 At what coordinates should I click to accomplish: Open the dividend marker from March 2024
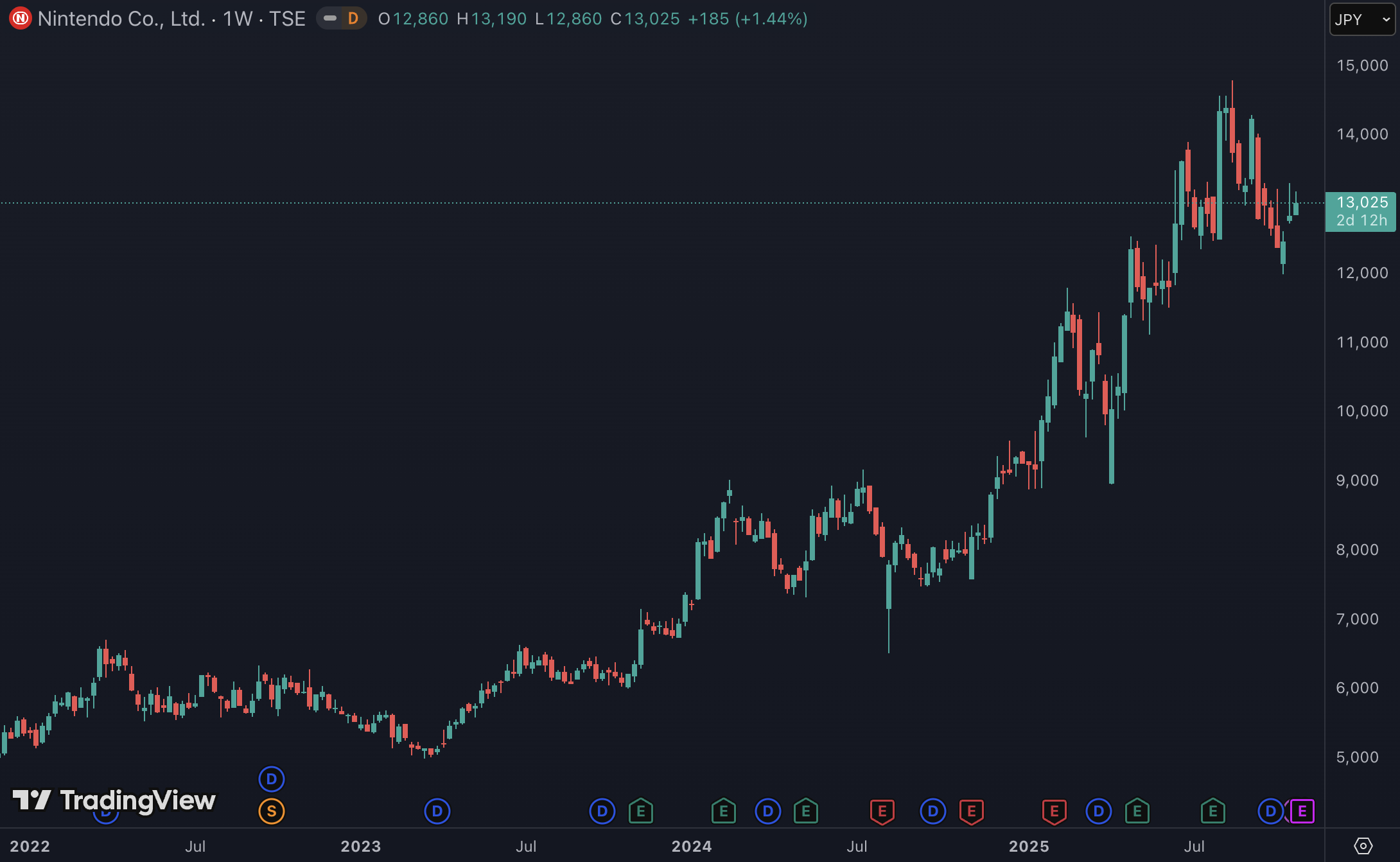[x=768, y=811]
